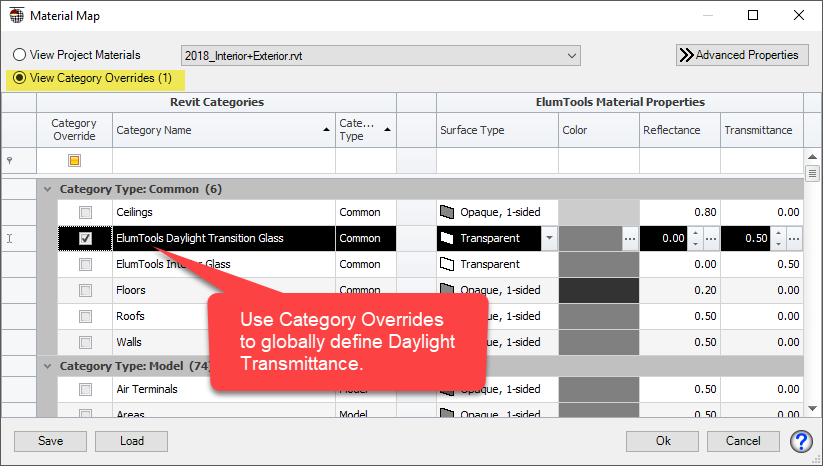This screenshot has width=823, height=466.
Task: Select View Project Materials radio button
Action: [x=19, y=55]
